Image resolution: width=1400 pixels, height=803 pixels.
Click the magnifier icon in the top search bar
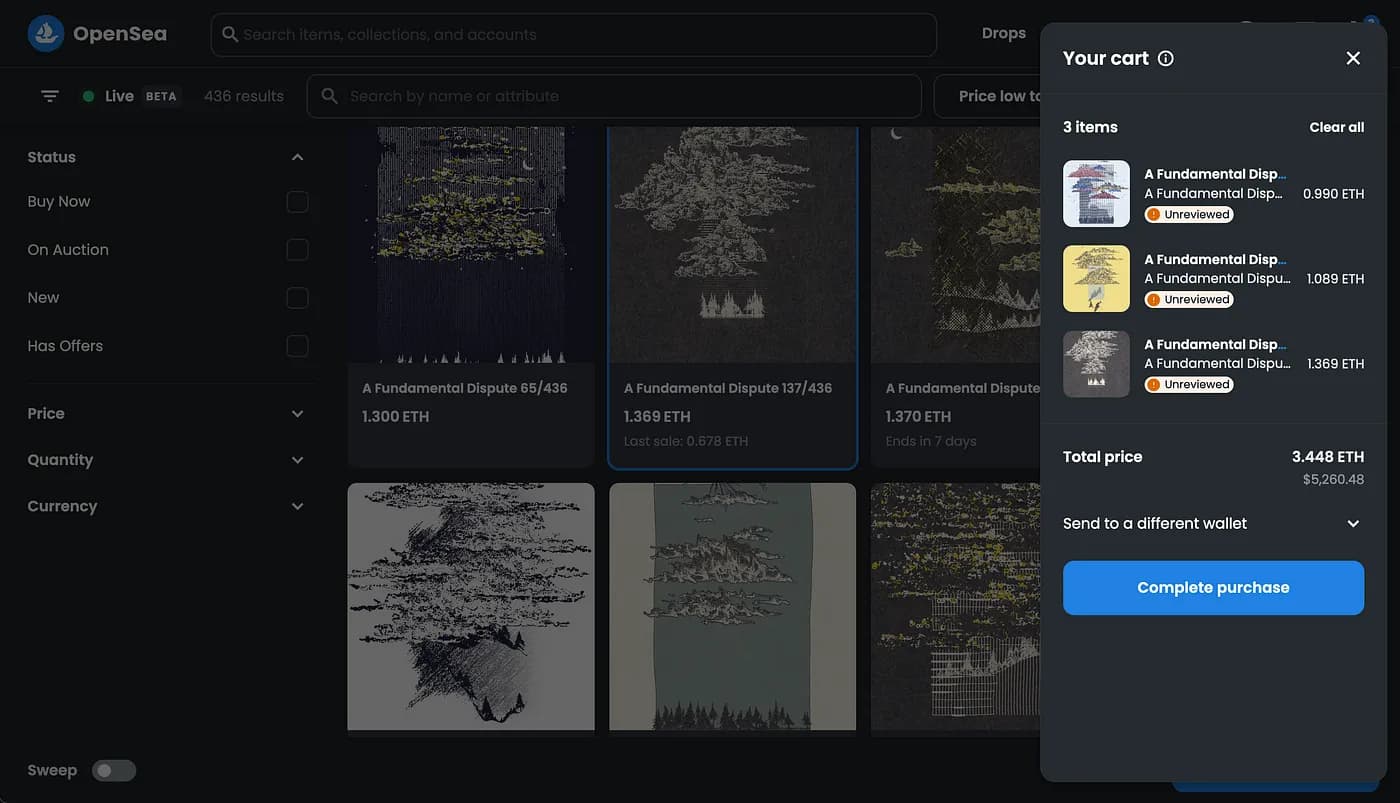coord(230,34)
